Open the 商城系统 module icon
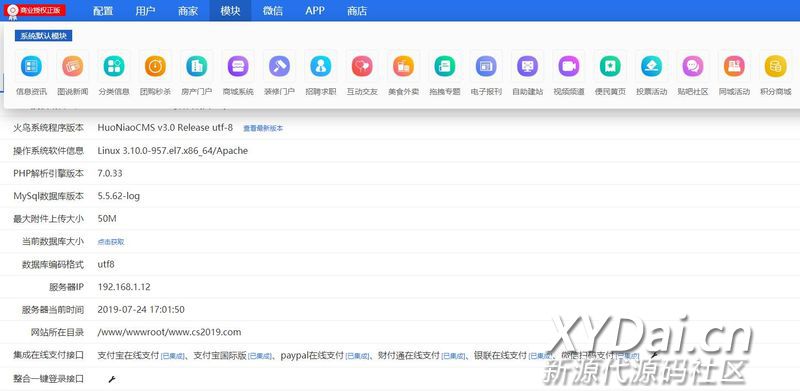Viewport: 800px width, 391px height. tap(238, 66)
